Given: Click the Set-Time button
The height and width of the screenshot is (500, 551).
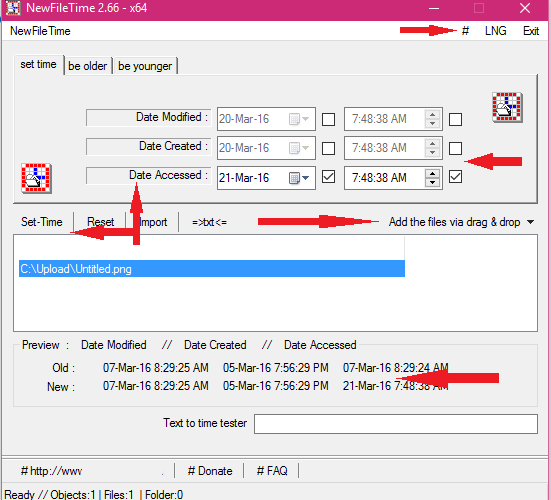Looking at the screenshot, I should (42, 222).
